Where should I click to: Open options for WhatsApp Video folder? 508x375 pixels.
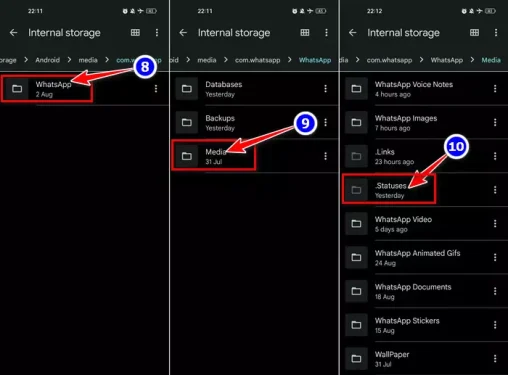tap(495, 224)
